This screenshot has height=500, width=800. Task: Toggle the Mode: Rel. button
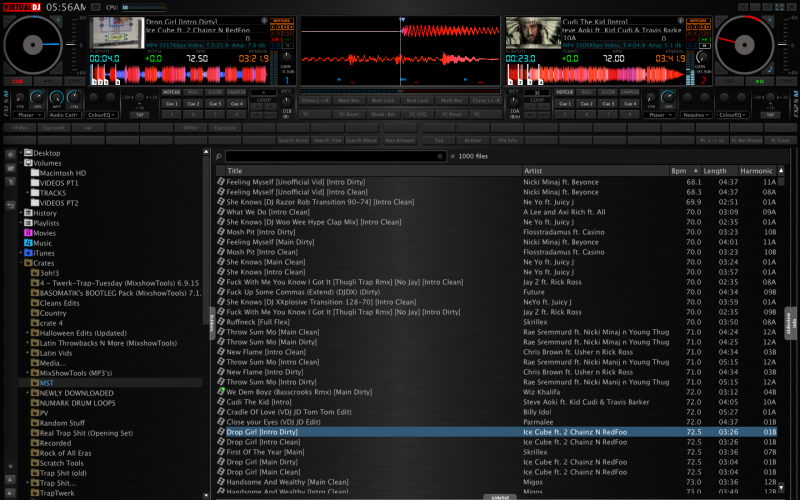click(383, 114)
